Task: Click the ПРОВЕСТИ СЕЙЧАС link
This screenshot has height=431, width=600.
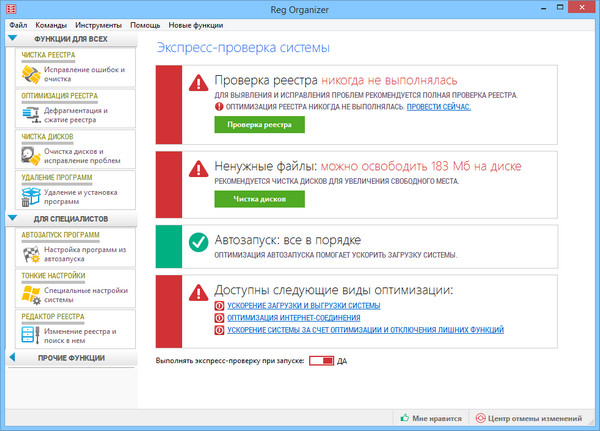Action: coord(438,106)
